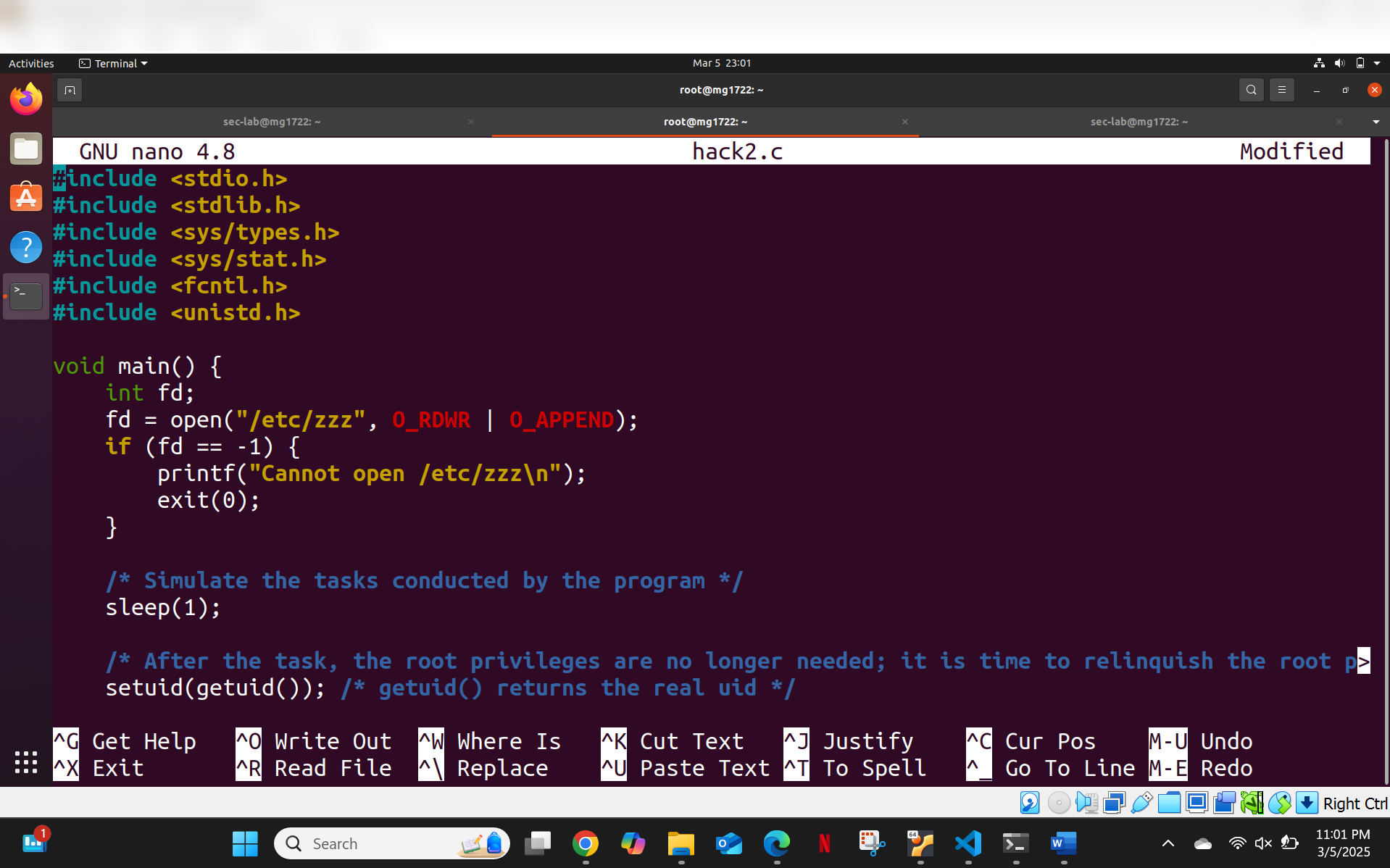This screenshot has height=868, width=1390.
Task: Open the Help icon in the dock
Action: (x=26, y=247)
